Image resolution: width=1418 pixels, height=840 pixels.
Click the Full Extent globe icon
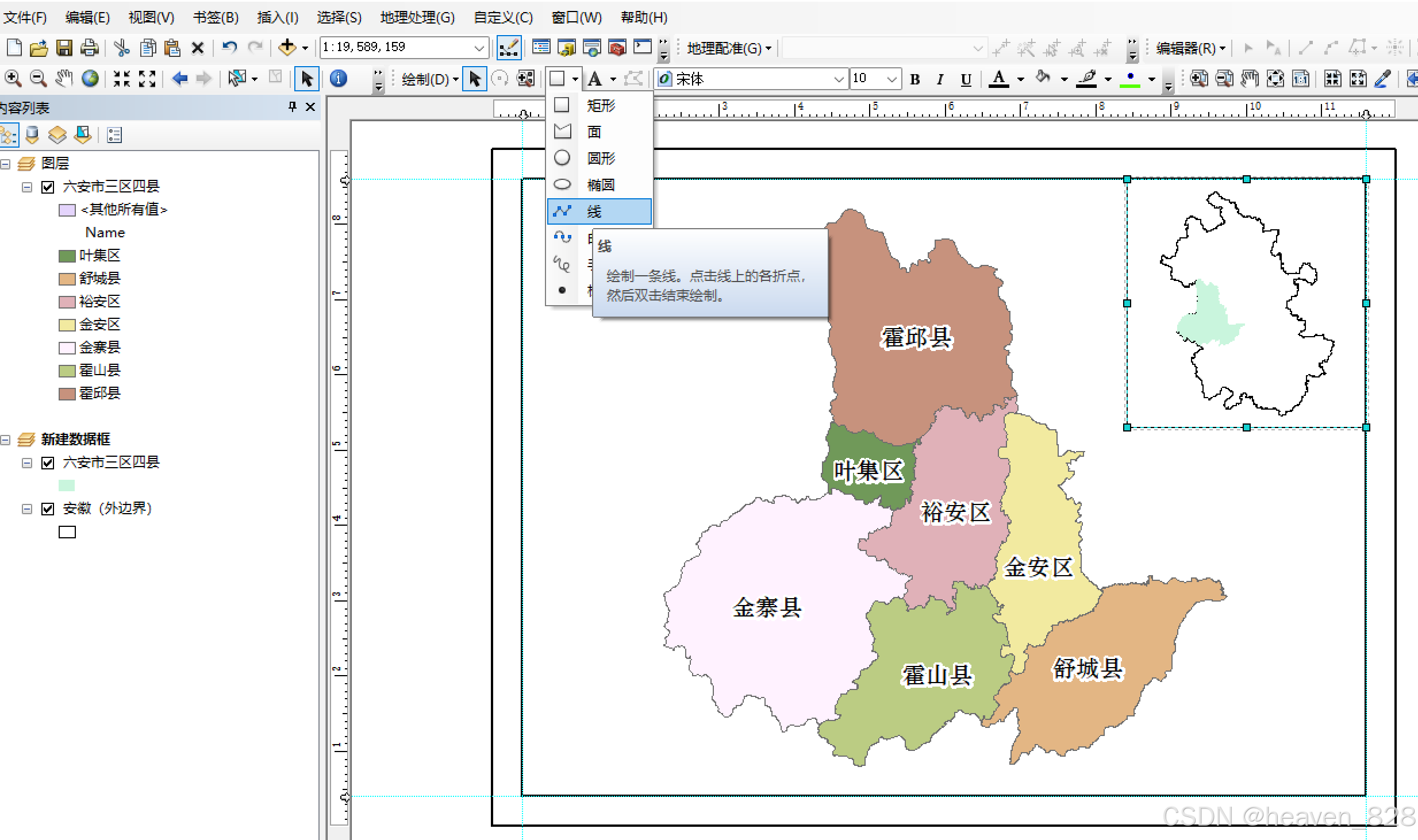(x=90, y=78)
